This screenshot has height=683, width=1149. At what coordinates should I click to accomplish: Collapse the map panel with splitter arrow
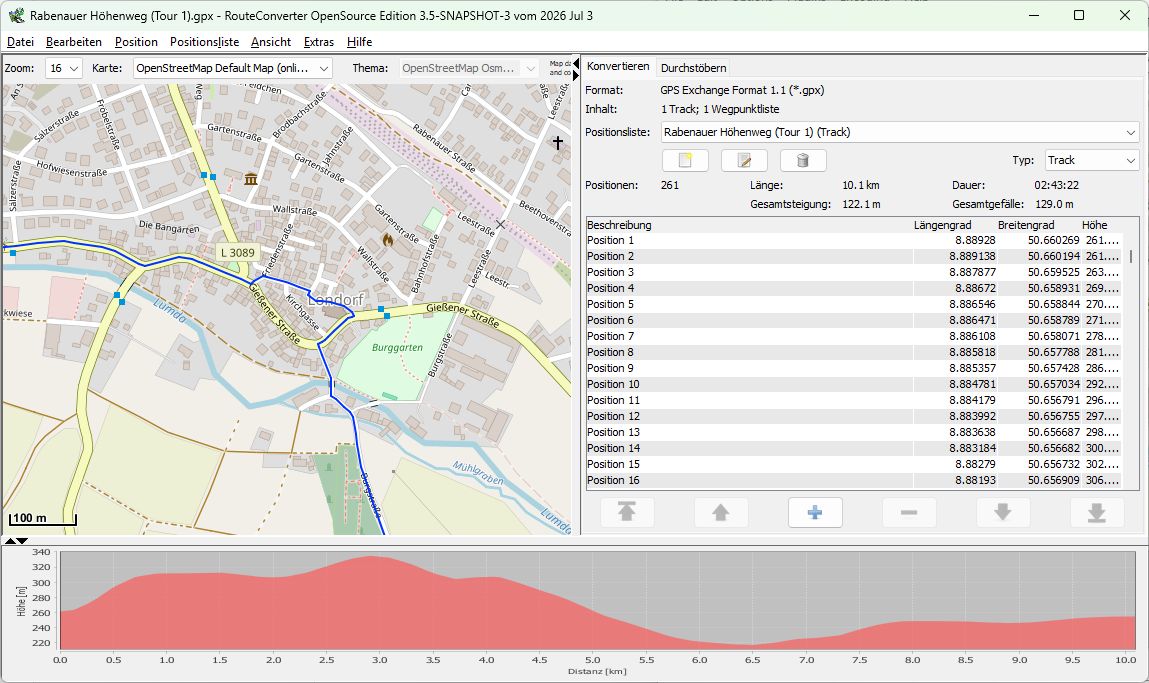(x=576, y=64)
